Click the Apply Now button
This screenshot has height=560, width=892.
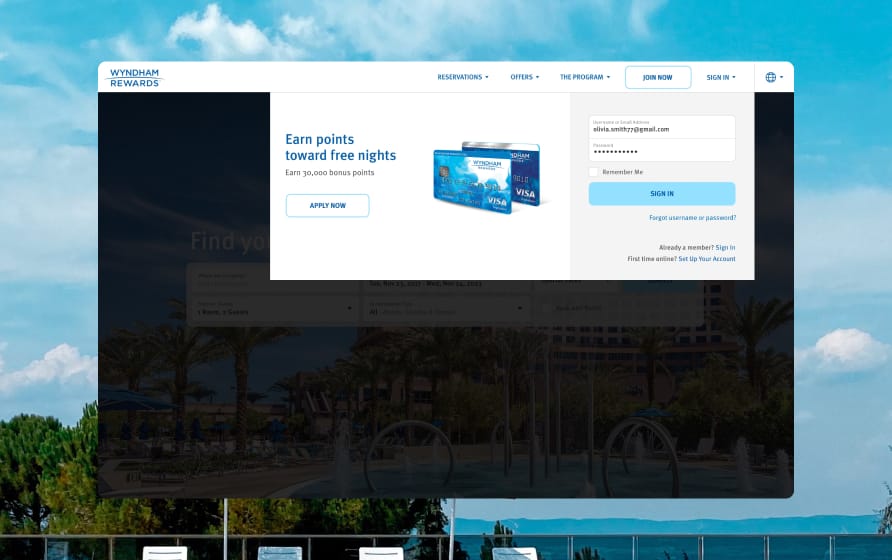coord(327,205)
